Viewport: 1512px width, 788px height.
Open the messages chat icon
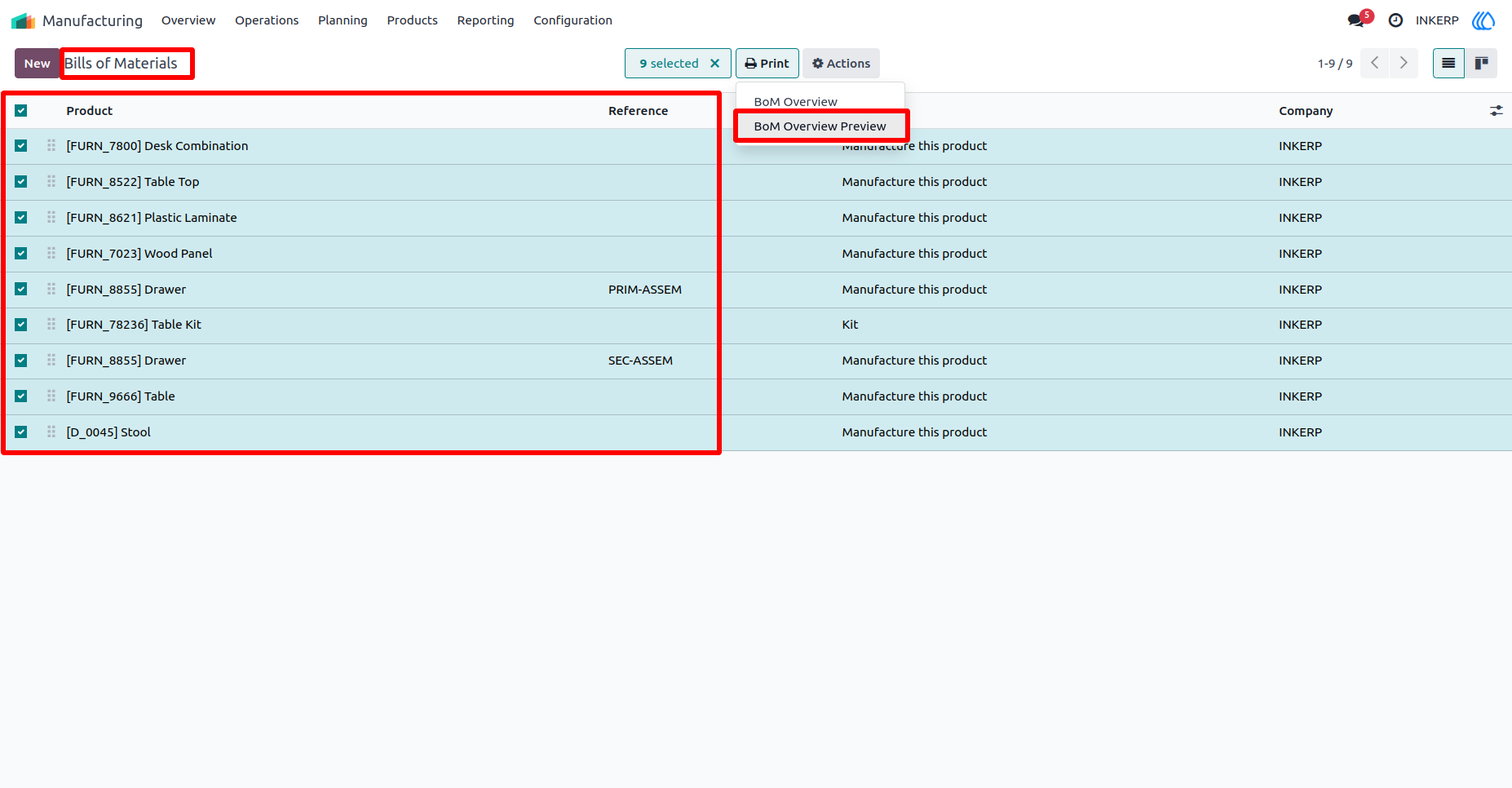pos(1356,20)
